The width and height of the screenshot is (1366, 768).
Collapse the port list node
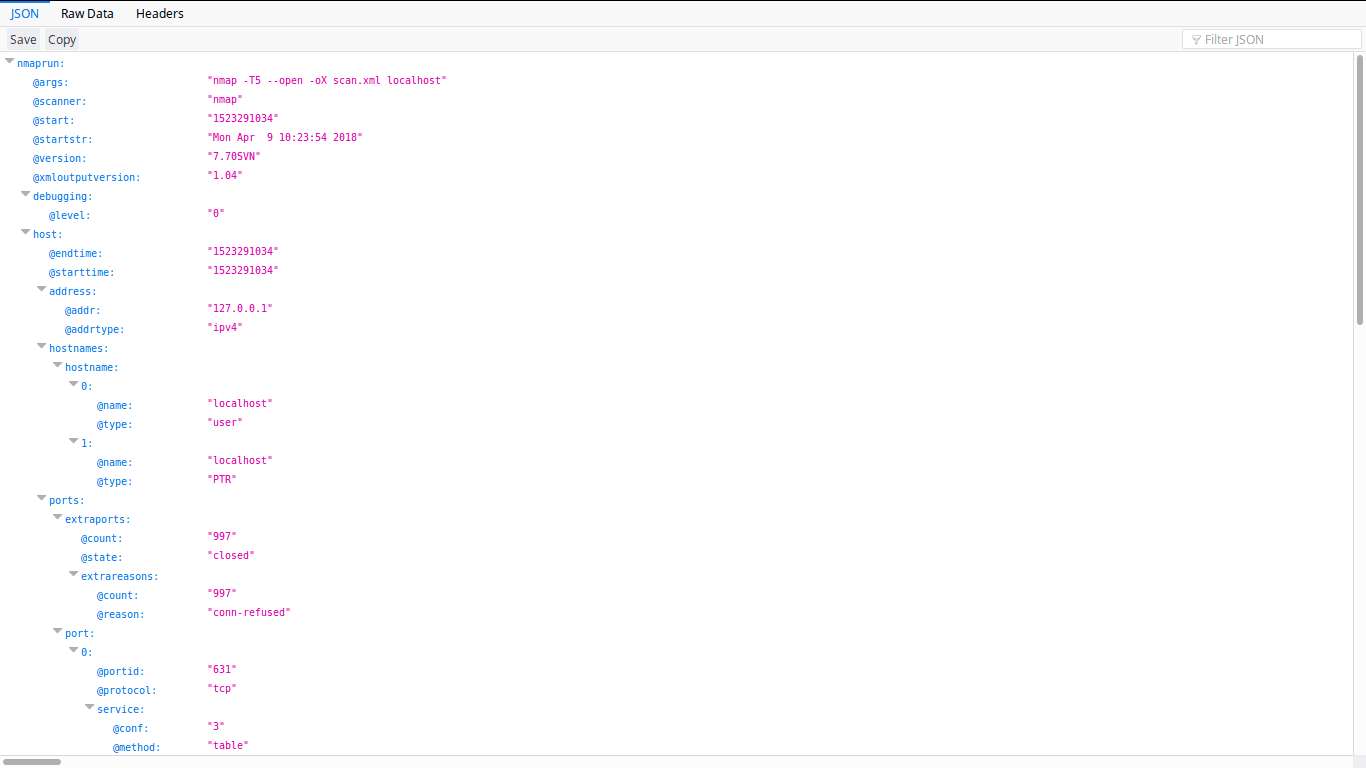pyautogui.click(x=57, y=630)
